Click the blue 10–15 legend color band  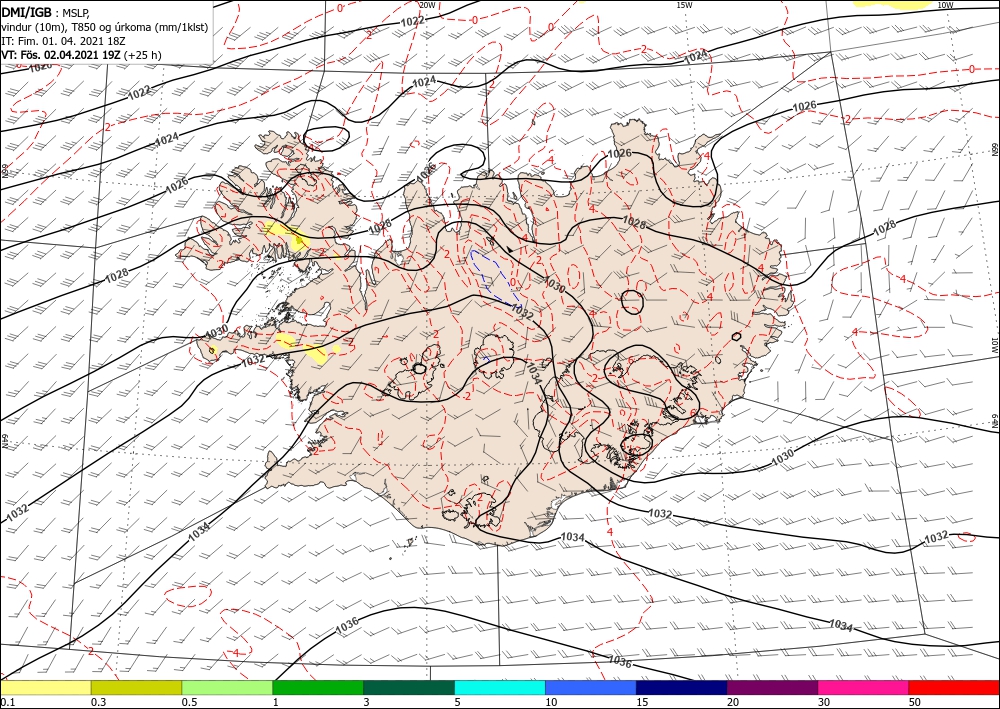click(591, 687)
